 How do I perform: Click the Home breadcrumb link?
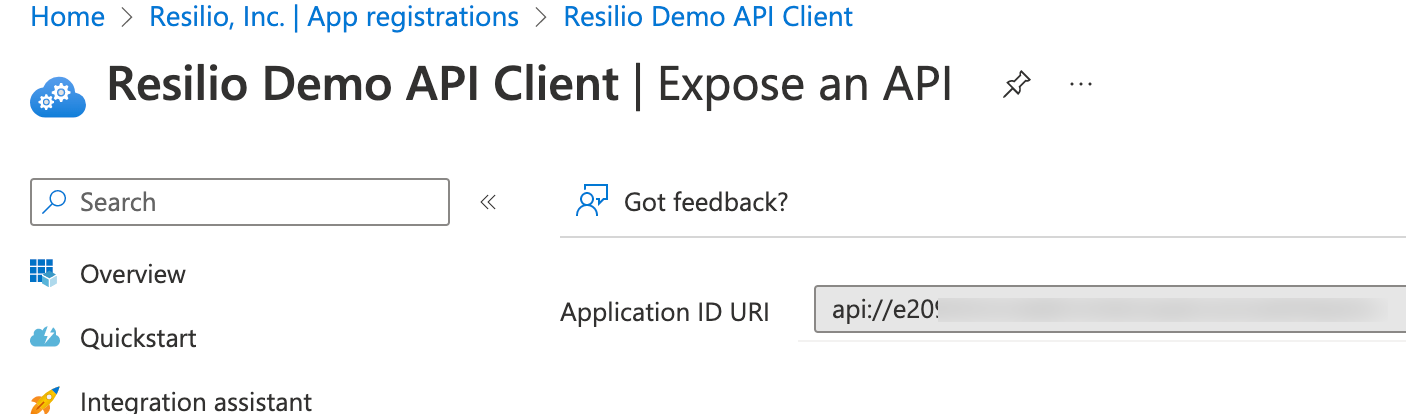tap(67, 17)
